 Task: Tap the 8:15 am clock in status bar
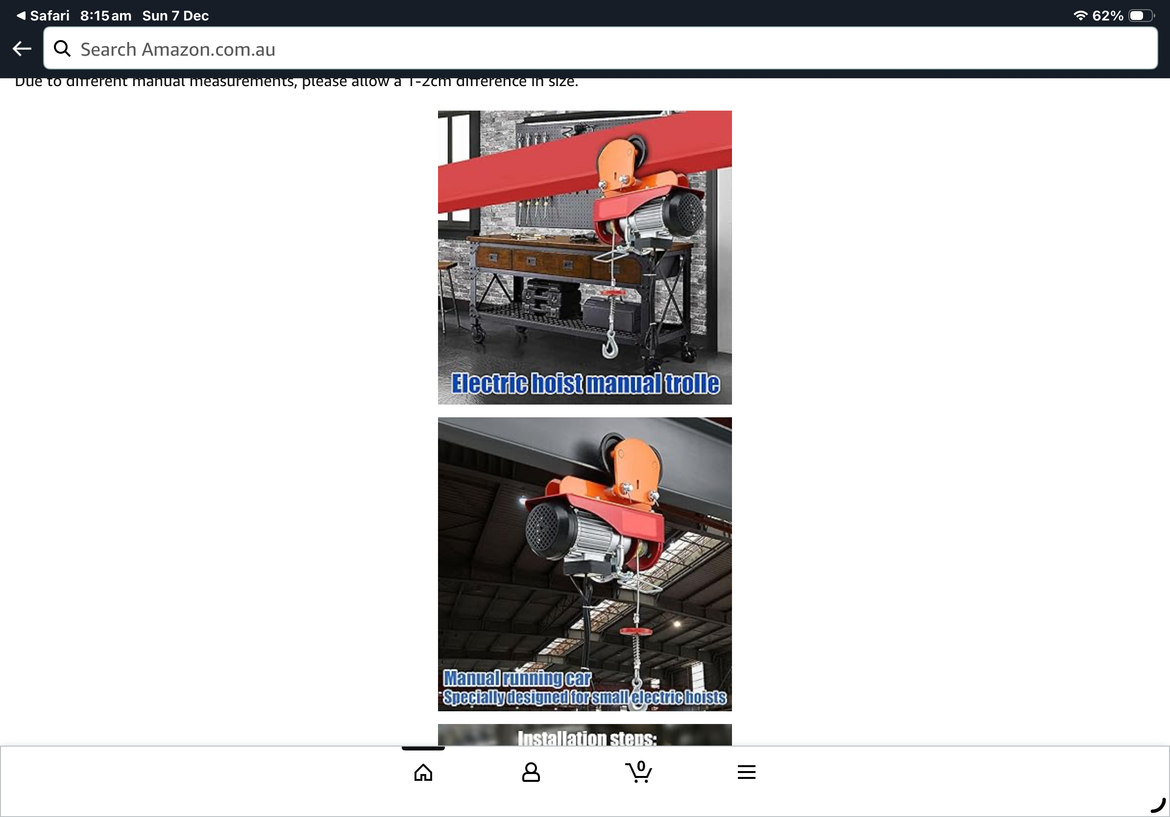(106, 16)
